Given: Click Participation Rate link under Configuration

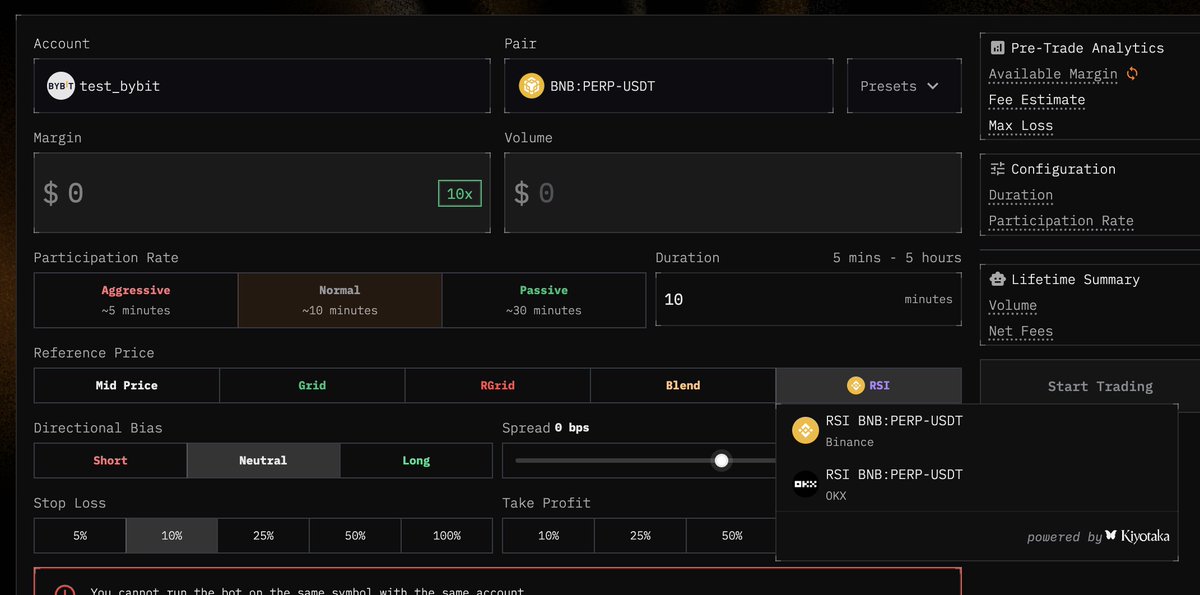Looking at the screenshot, I should click(1061, 222).
